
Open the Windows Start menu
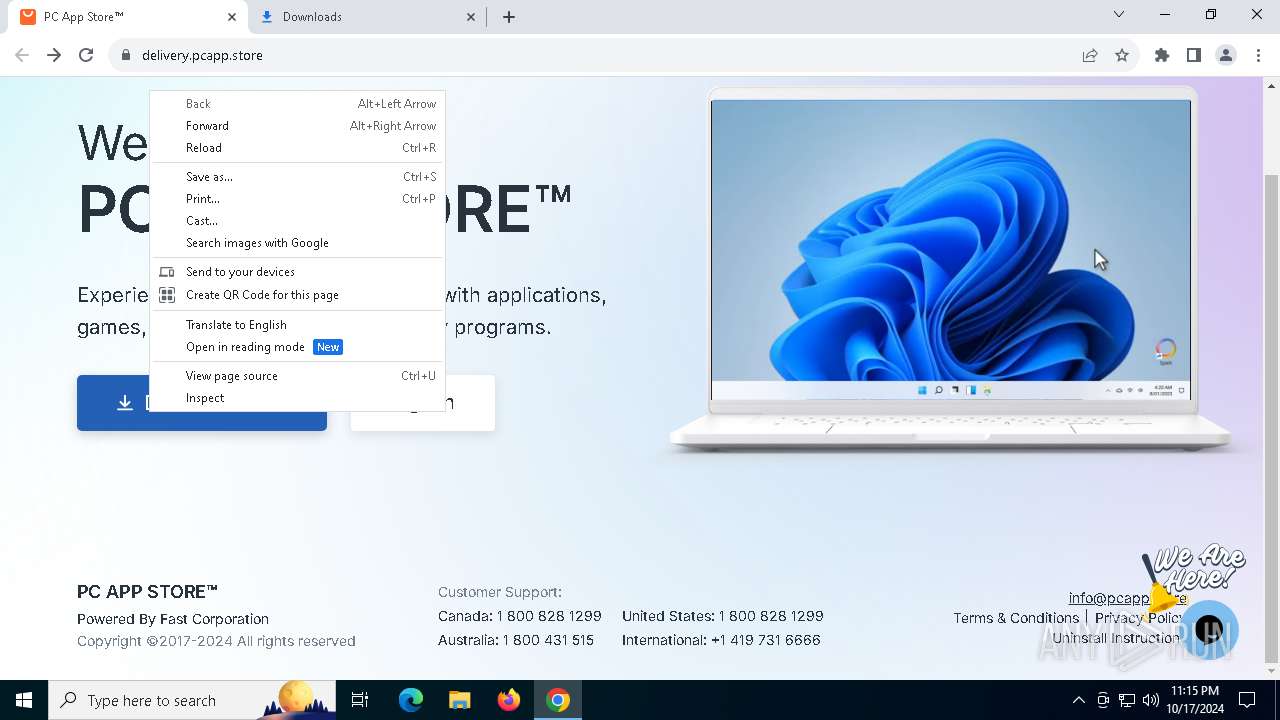click(24, 700)
